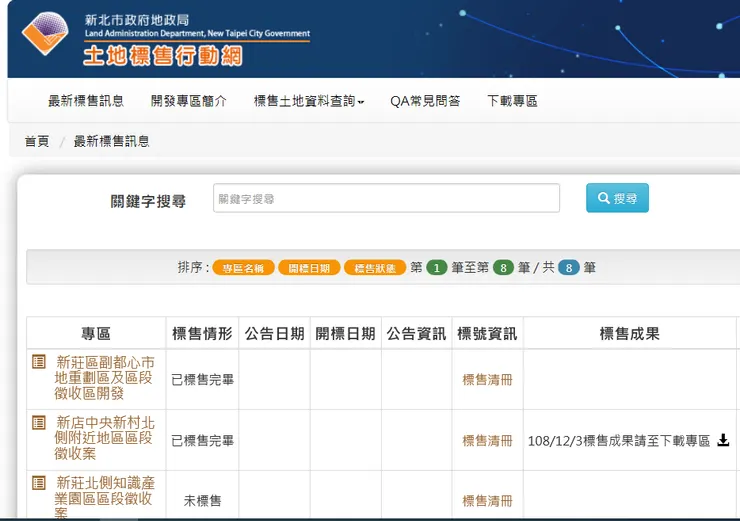This screenshot has width=740, height=521.
Task: Open 新店中央新村北側附近地區區段徵收案 link
Action: pos(104,438)
